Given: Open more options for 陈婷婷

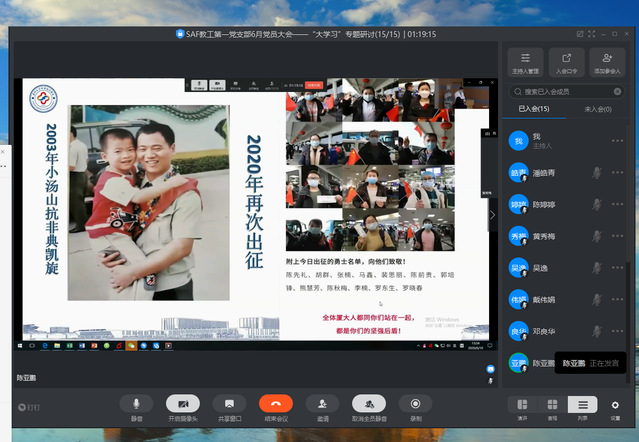Looking at the screenshot, I should [x=617, y=204].
